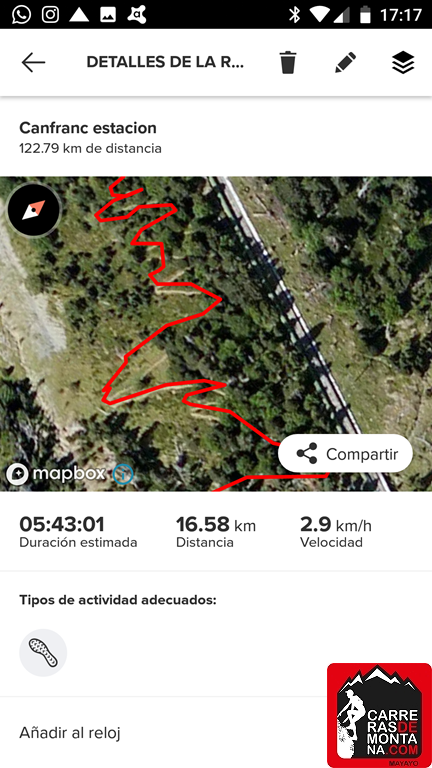Image resolution: width=432 pixels, height=768 pixels.
Task: Tap the DETALLES DE LA R... header title
Action: tap(165, 62)
